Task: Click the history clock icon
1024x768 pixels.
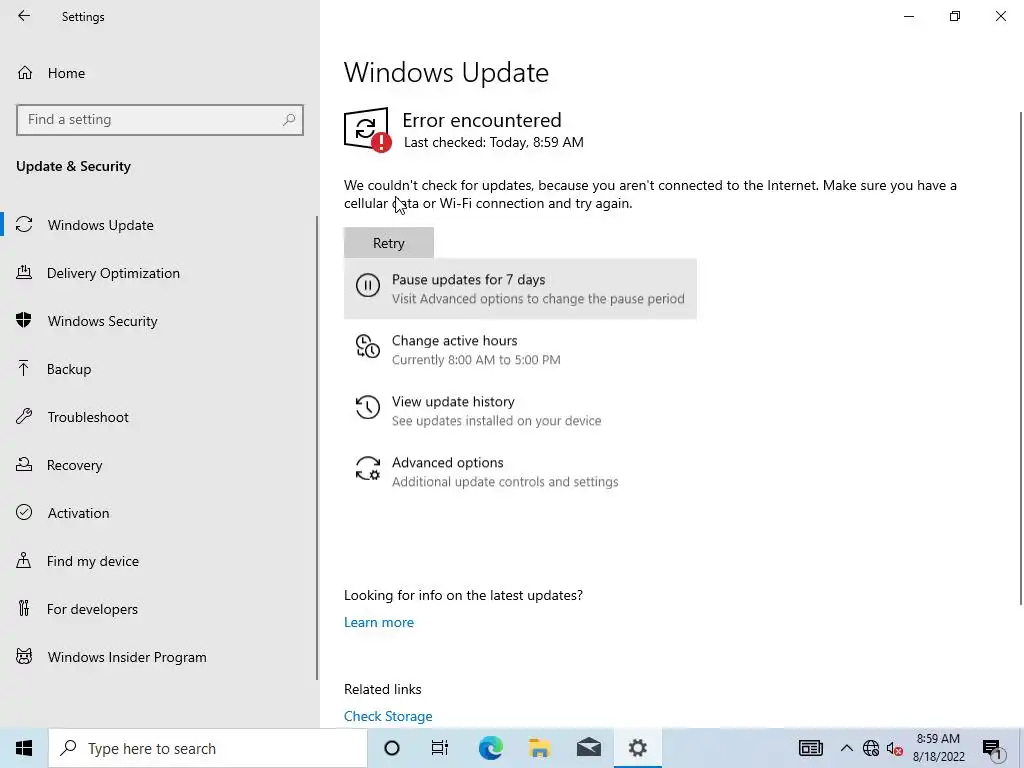Action: [x=368, y=407]
